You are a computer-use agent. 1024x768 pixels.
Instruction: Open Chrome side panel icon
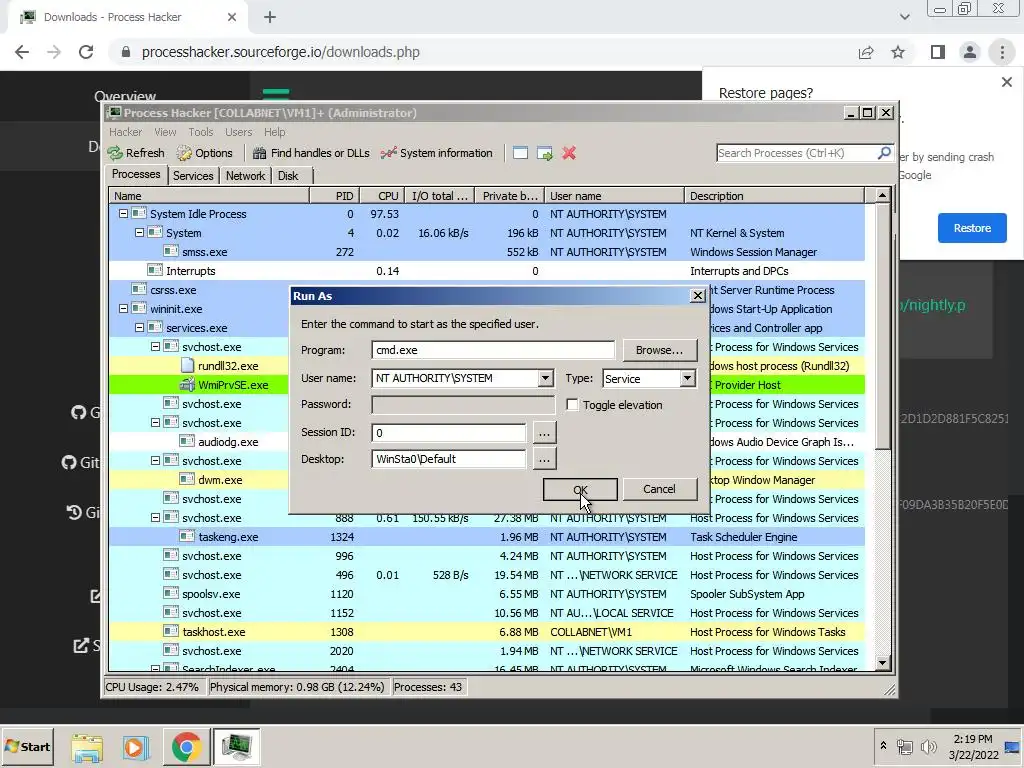point(938,52)
